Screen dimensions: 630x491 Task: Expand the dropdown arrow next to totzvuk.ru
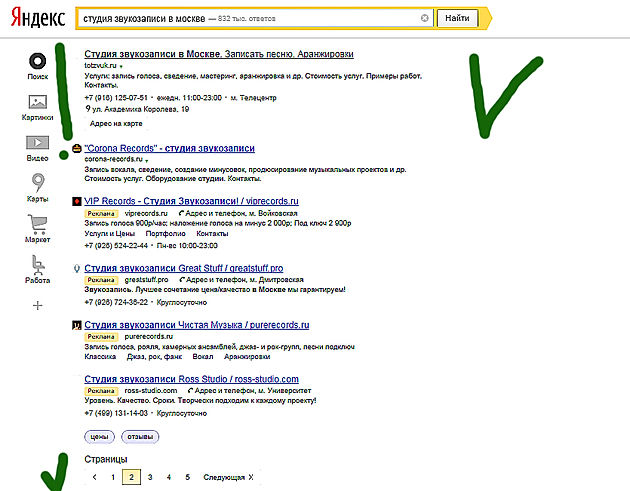121,66
